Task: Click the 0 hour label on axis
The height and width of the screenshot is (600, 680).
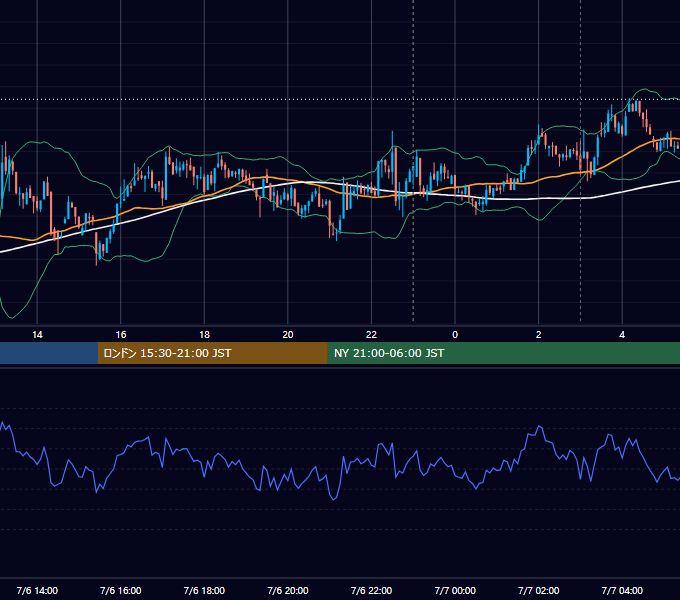Action: click(x=455, y=335)
